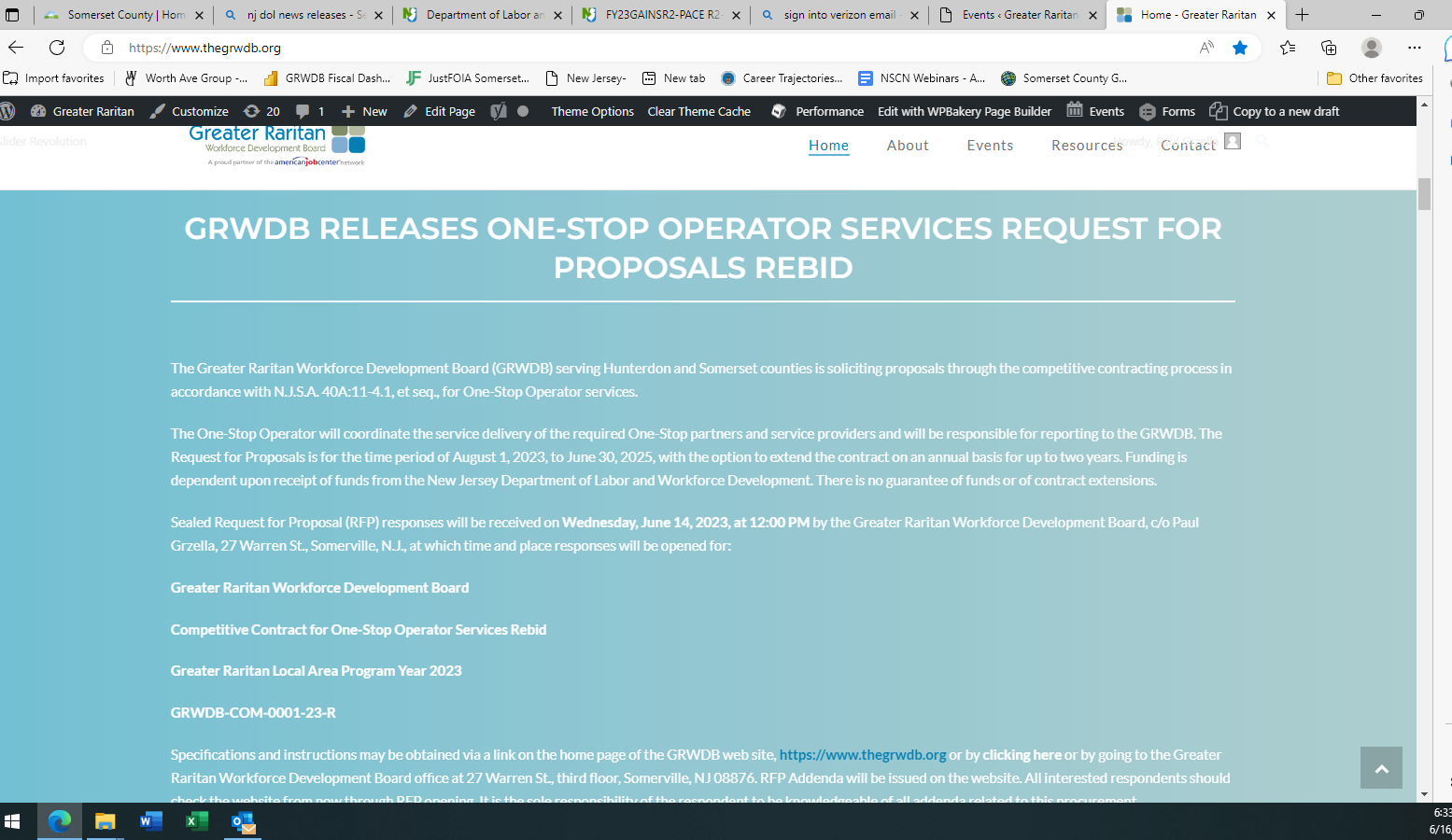Click the scroll-to-top arrow button
The width and height of the screenshot is (1452, 840).
coord(1381,767)
